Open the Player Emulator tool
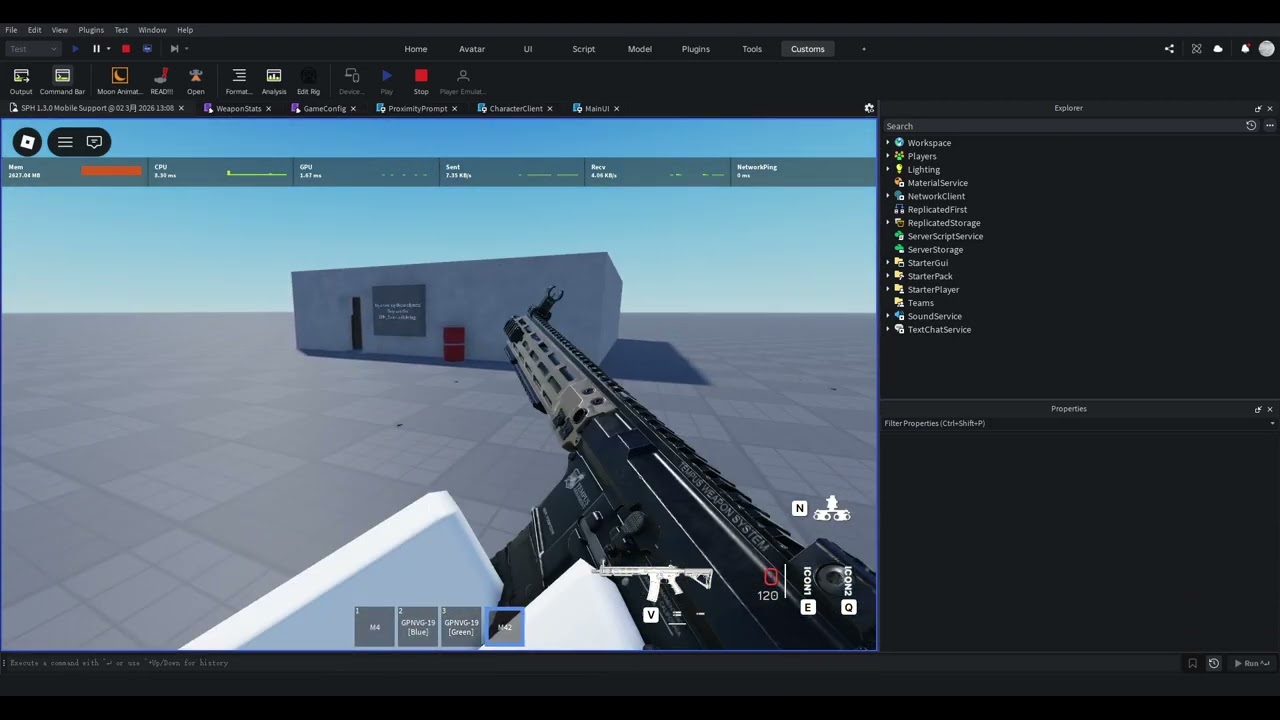The height and width of the screenshot is (720, 1280). pos(462,81)
